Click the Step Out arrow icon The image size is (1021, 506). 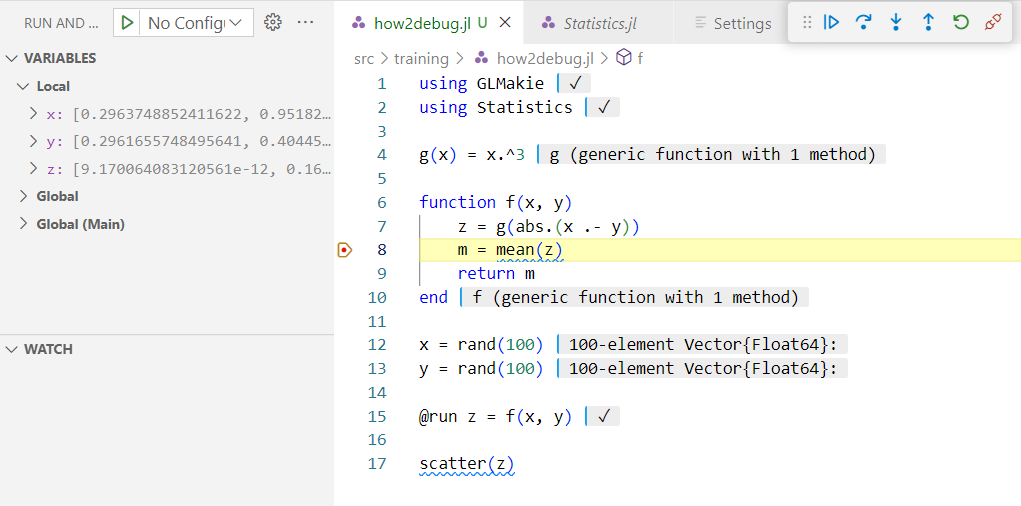(928, 22)
